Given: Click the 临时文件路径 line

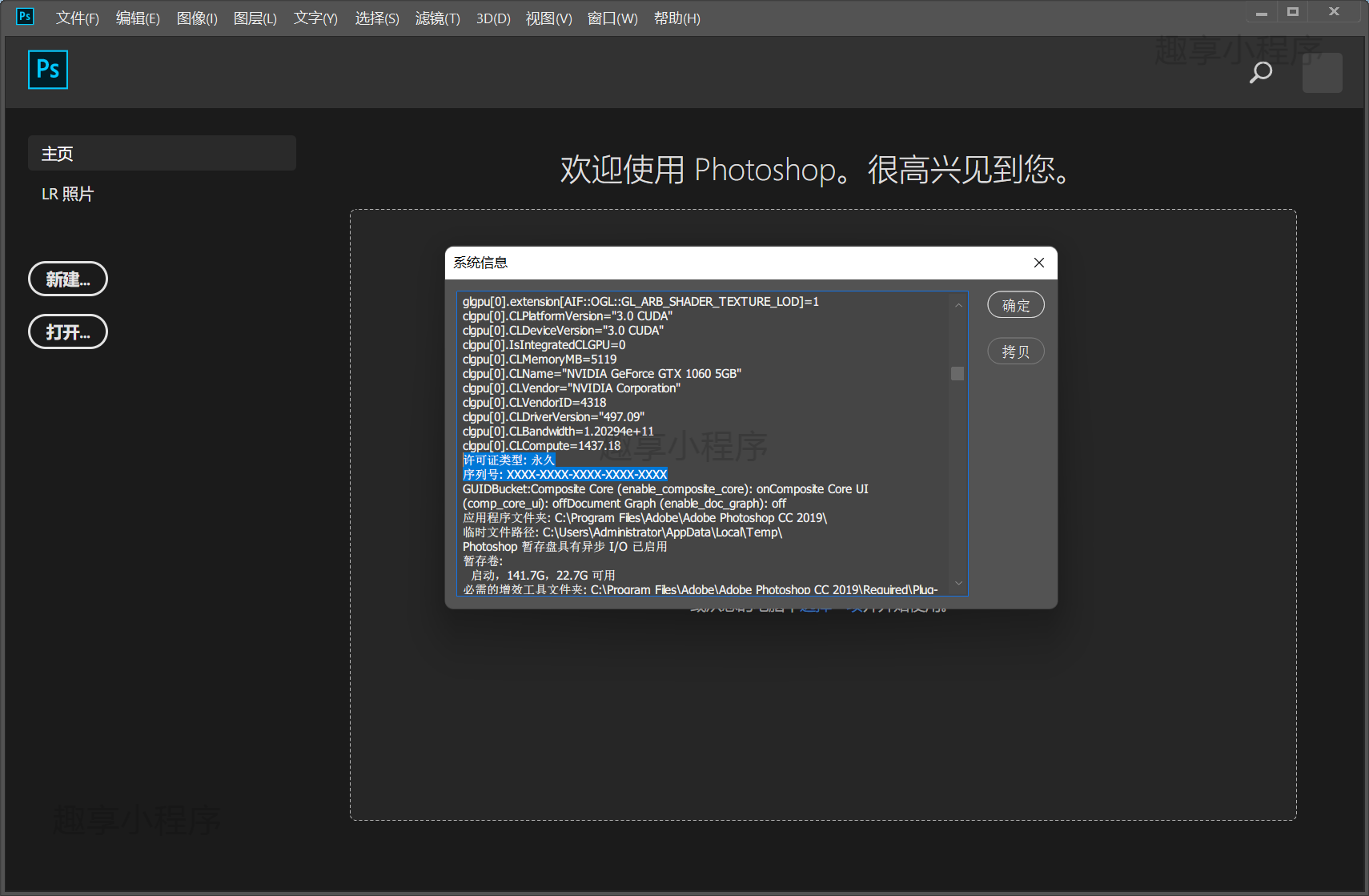Looking at the screenshot, I should click(622, 532).
